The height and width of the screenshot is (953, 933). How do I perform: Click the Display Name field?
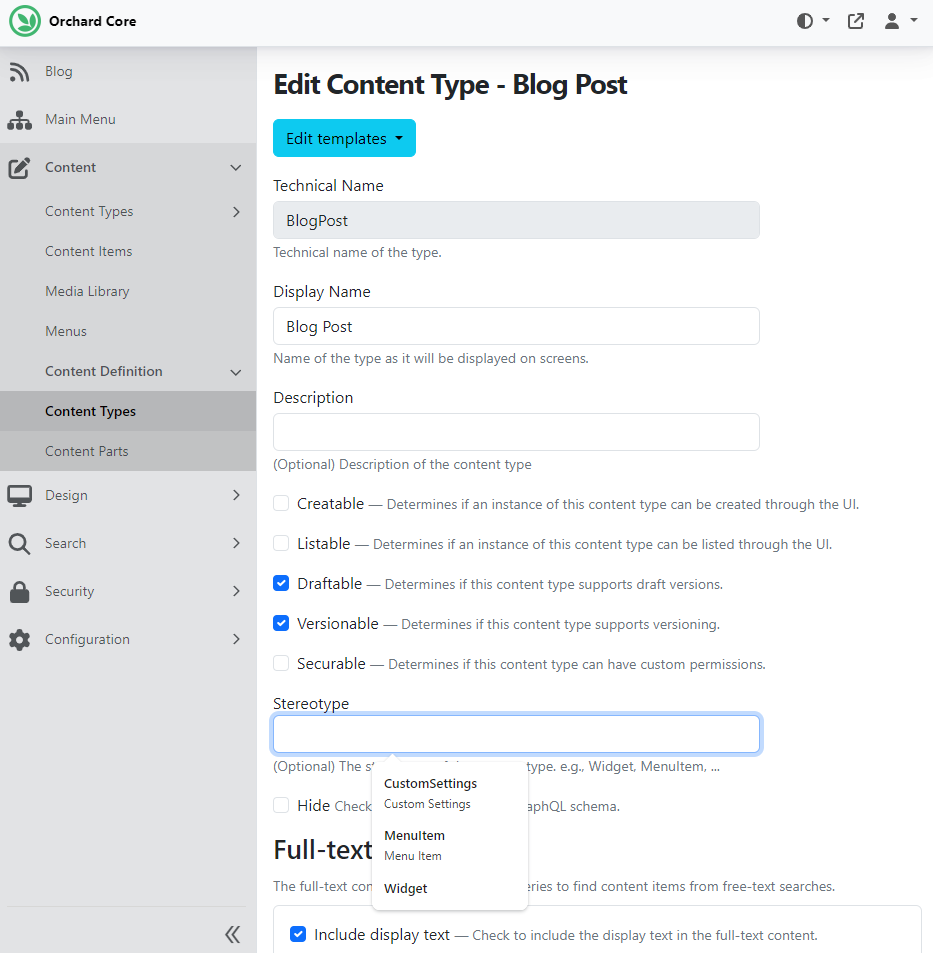point(516,326)
